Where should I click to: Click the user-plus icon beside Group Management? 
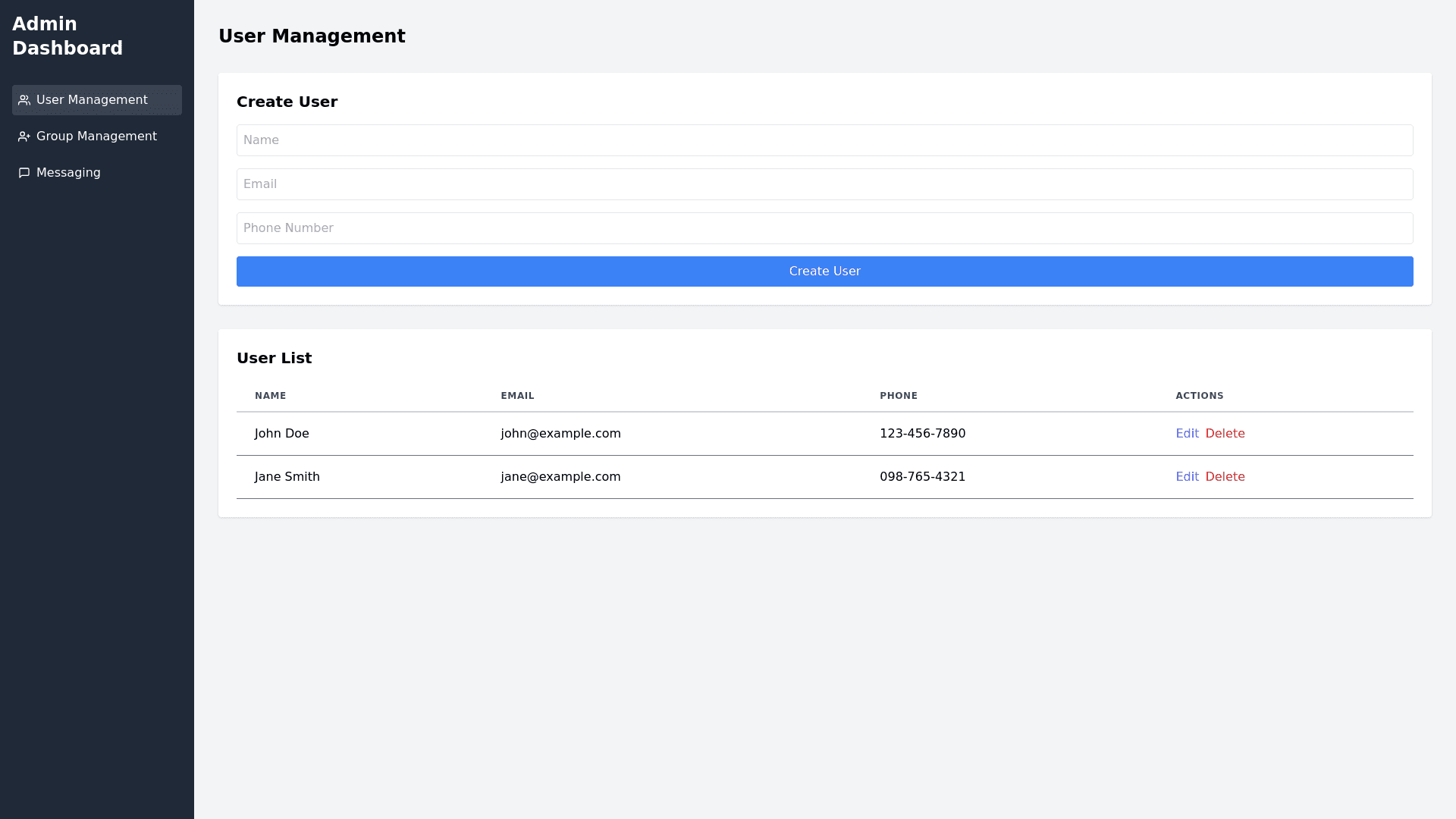pyautogui.click(x=24, y=136)
